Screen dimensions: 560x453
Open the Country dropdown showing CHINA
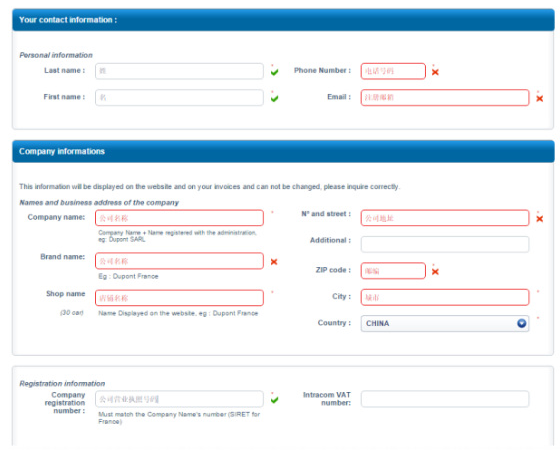click(x=445, y=323)
